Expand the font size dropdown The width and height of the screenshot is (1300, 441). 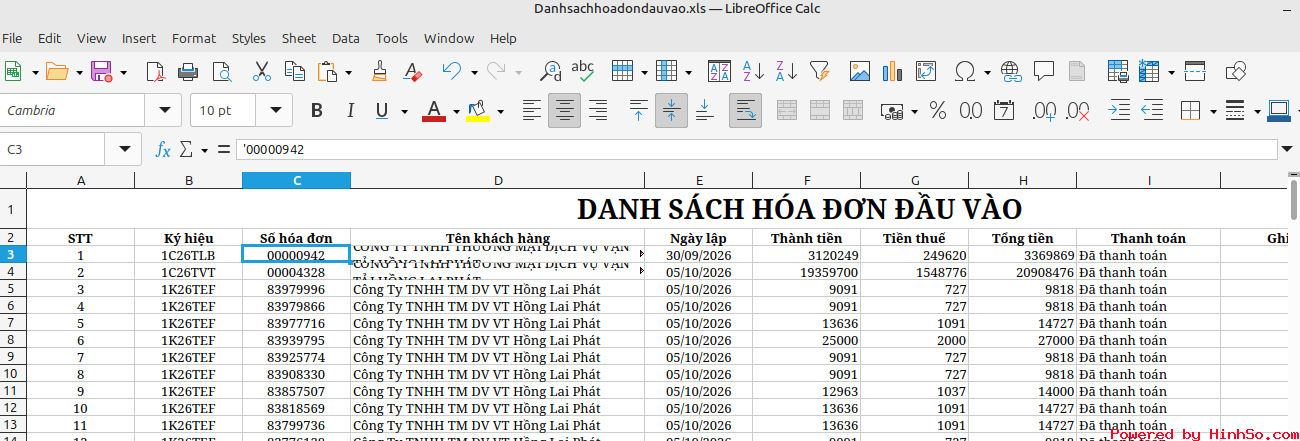click(274, 110)
